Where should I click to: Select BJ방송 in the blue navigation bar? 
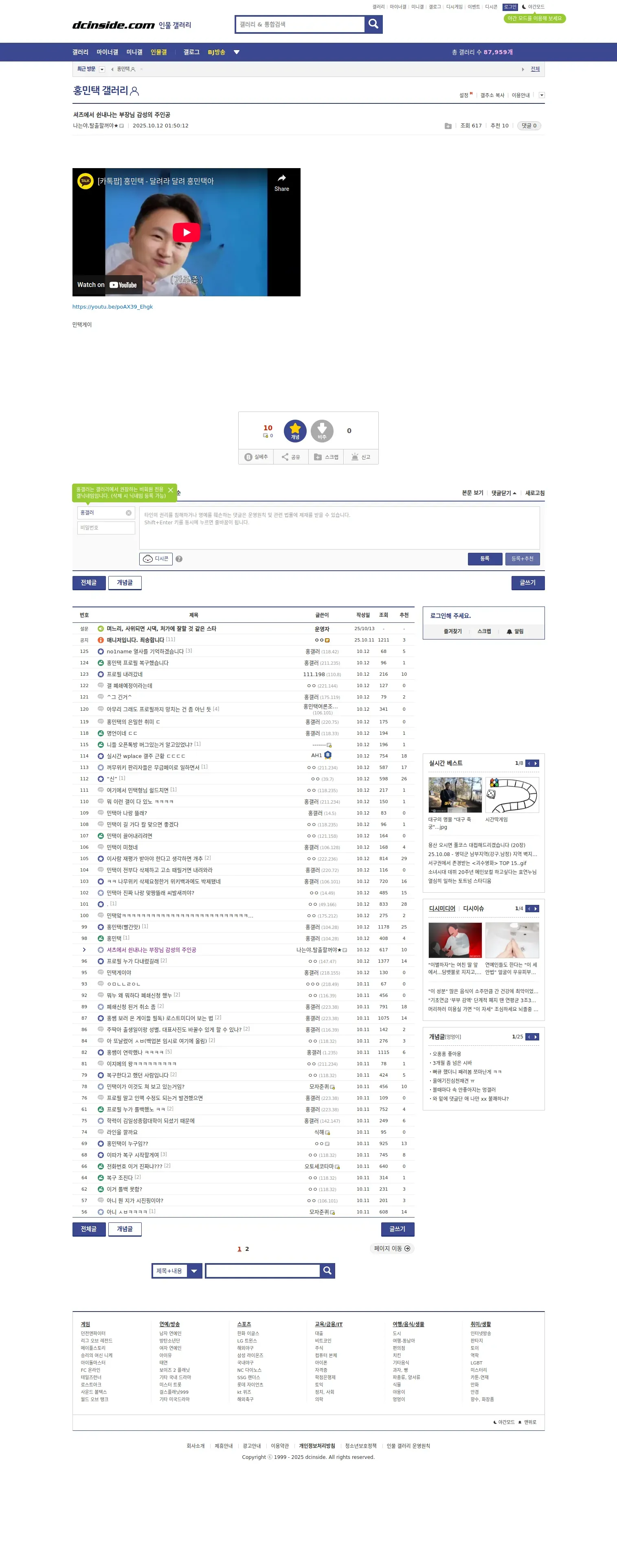(216, 53)
